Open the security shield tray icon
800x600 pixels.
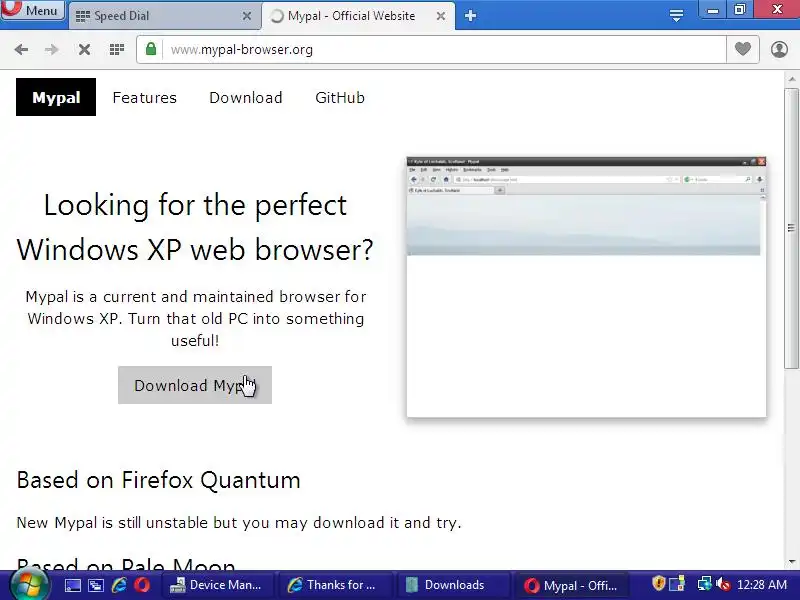pos(658,583)
